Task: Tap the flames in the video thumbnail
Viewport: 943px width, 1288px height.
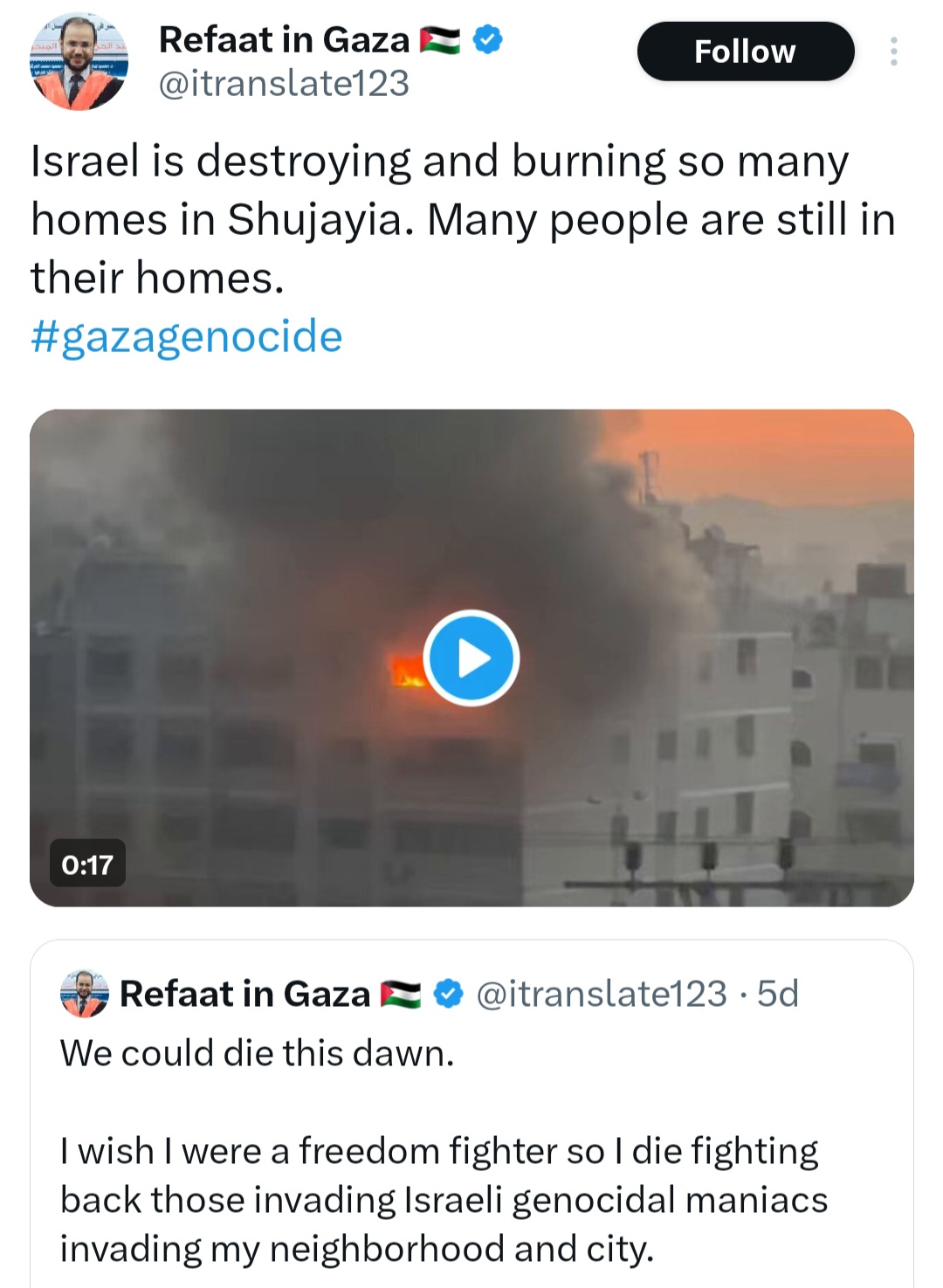Action: click(x=407, y=671)
